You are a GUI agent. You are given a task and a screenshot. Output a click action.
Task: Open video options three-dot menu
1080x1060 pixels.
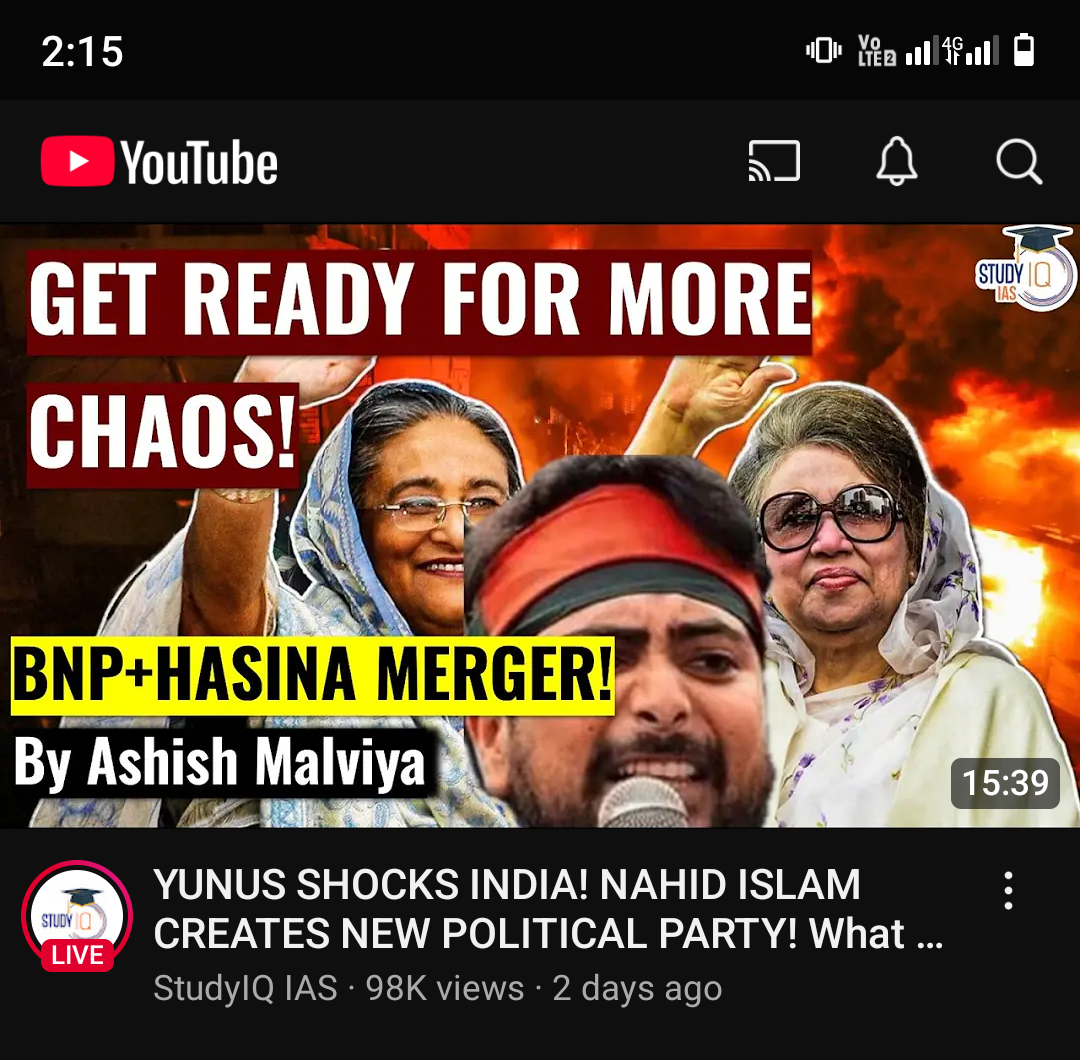click(1008, 891)
